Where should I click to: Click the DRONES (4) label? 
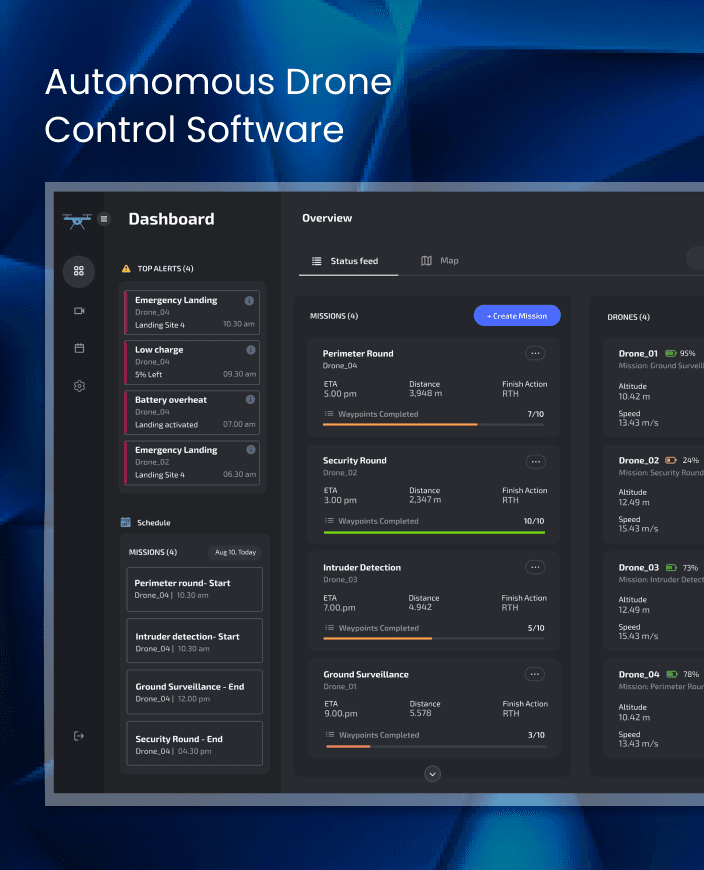[x=629, y=317]
